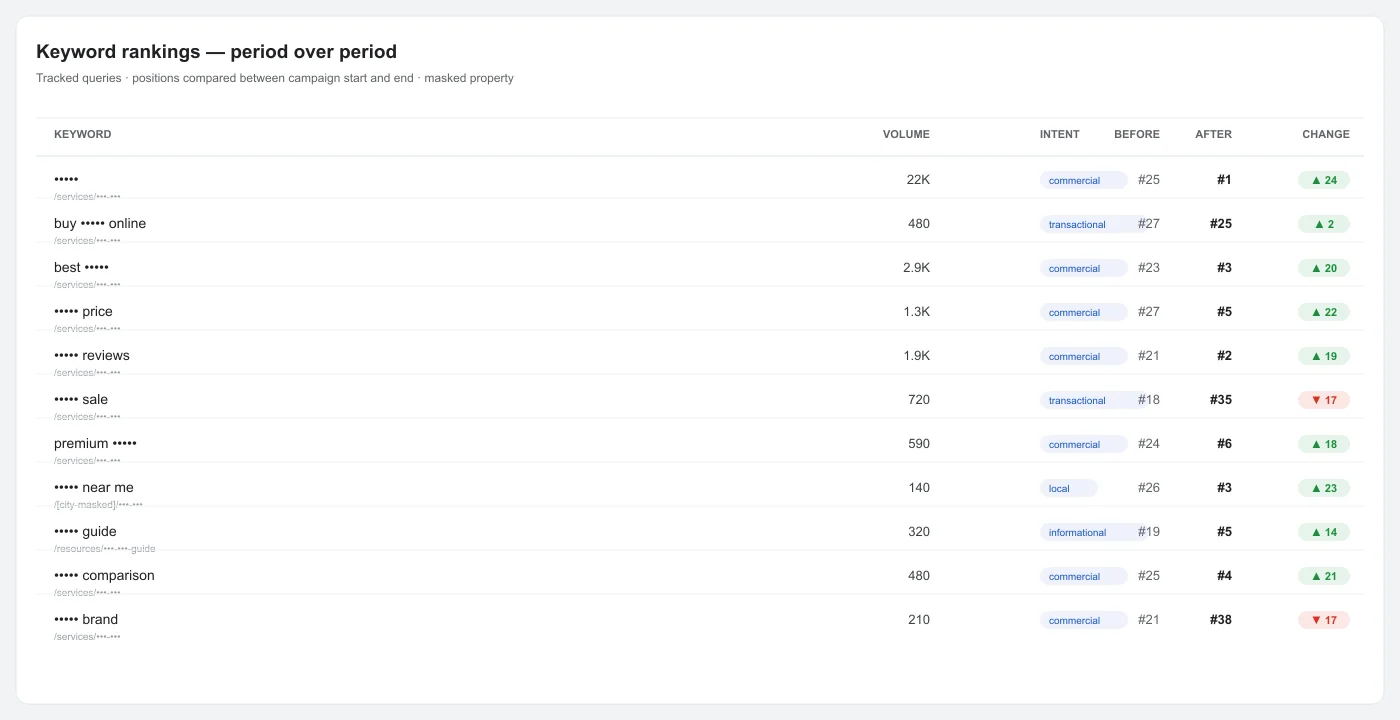Screen dimensions: 1400x720
Task: Click the #35 after position
Action: 1221,400
